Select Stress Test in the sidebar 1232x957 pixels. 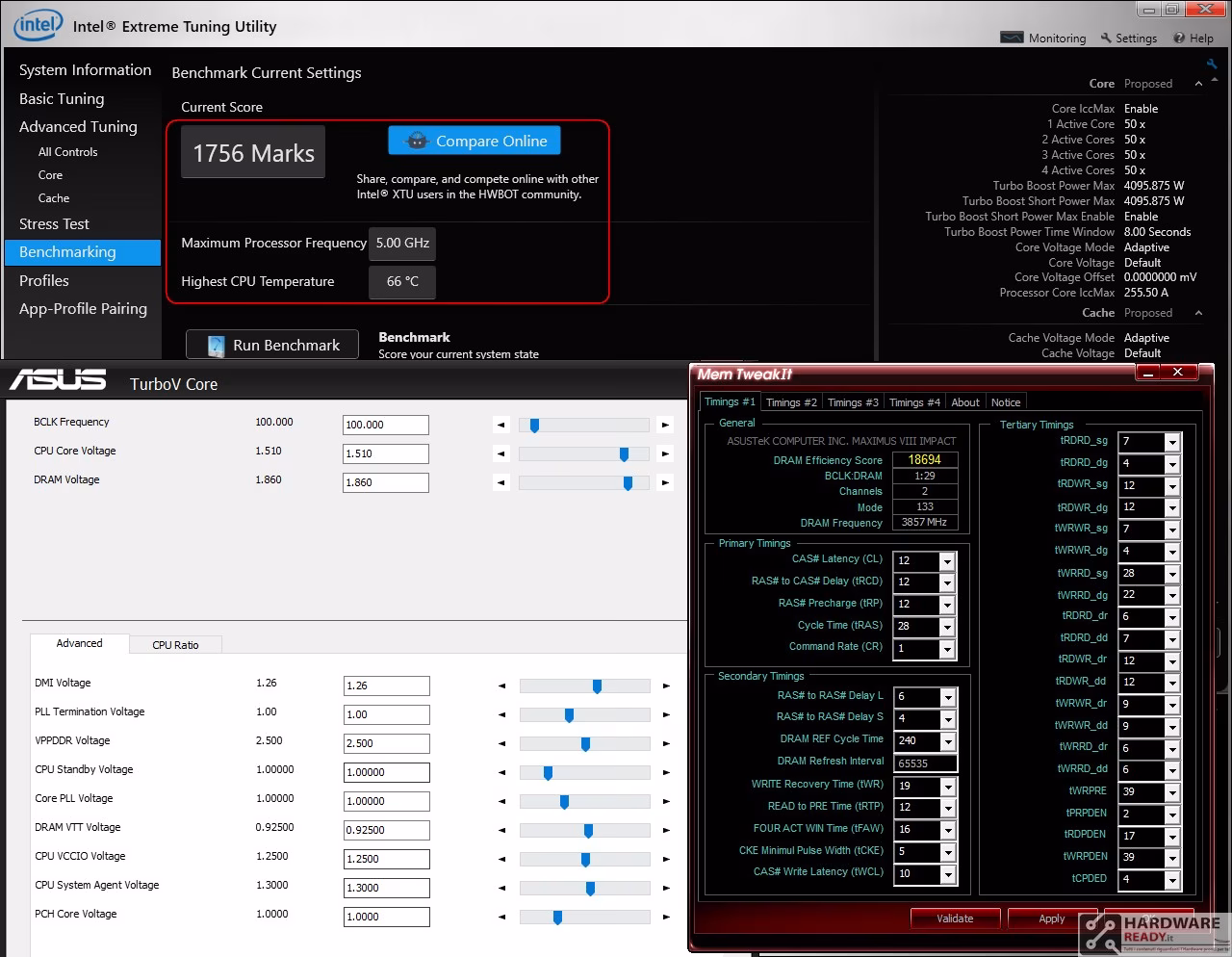coord(54,224)
